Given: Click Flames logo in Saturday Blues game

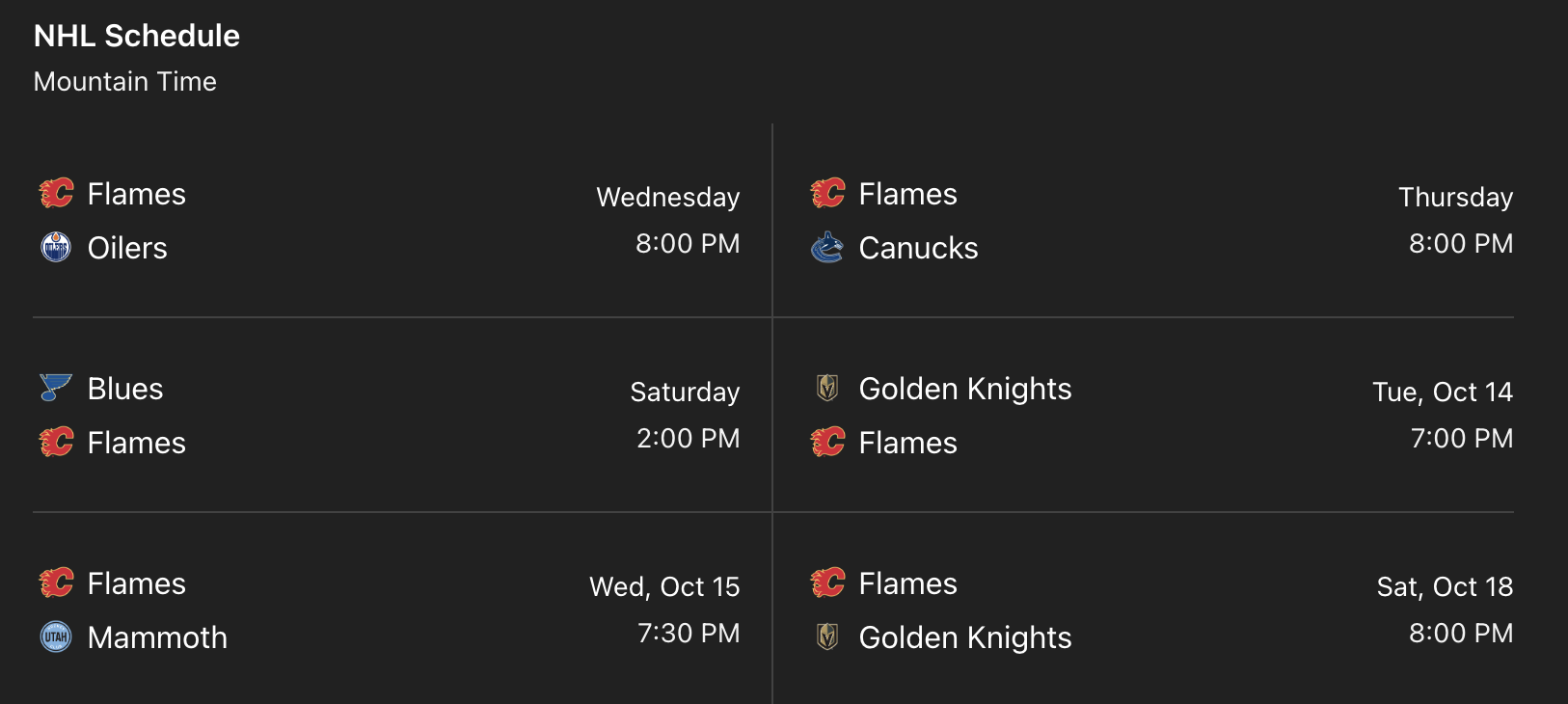Looking at the screenshot, I should point(56,443).
